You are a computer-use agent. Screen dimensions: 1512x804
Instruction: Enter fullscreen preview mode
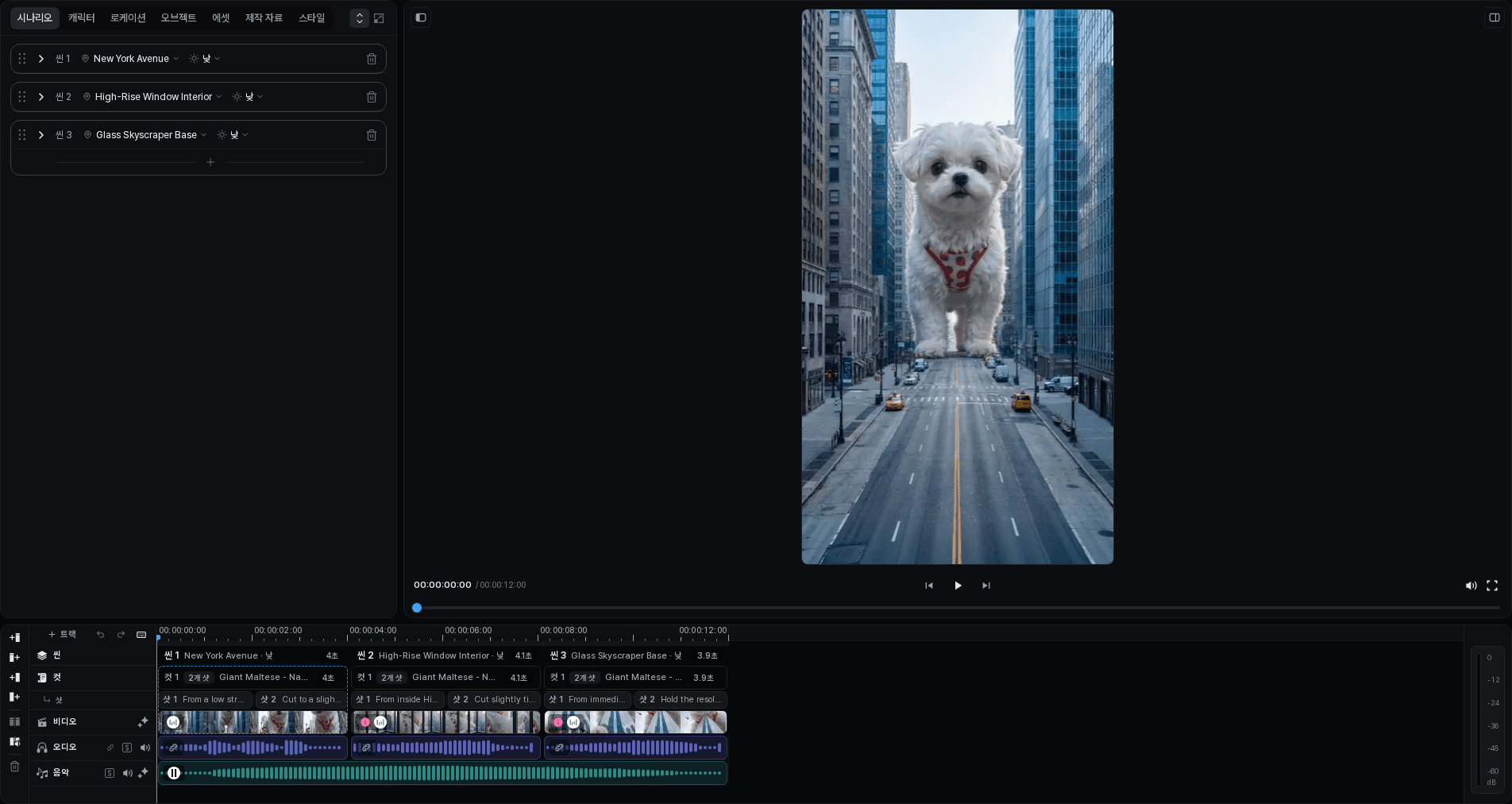click(1492, 586)
